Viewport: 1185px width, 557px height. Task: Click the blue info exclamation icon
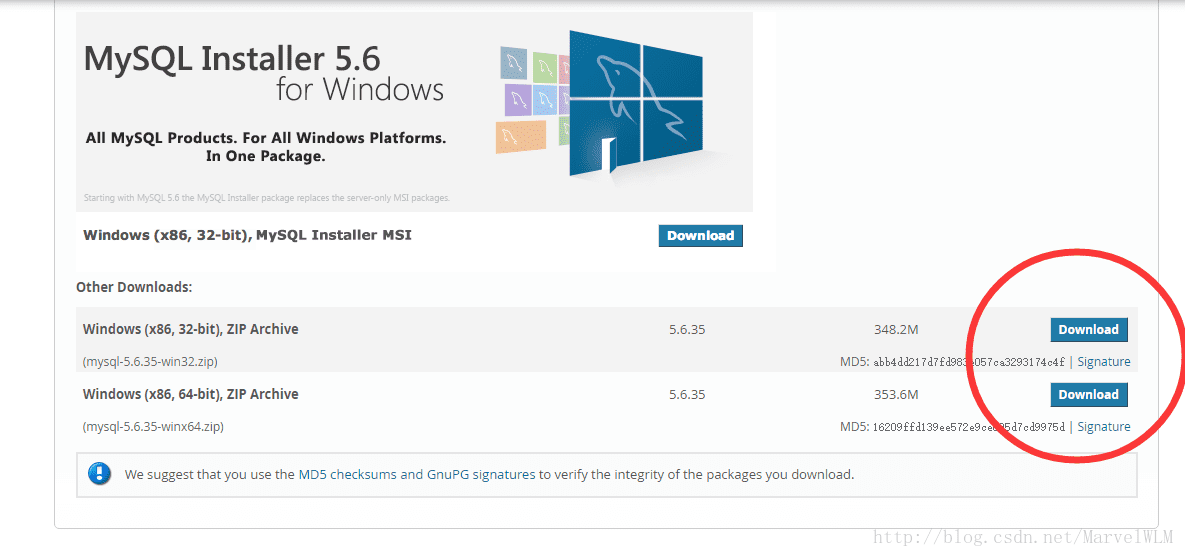pyautogui.click(x=100, y=474)
